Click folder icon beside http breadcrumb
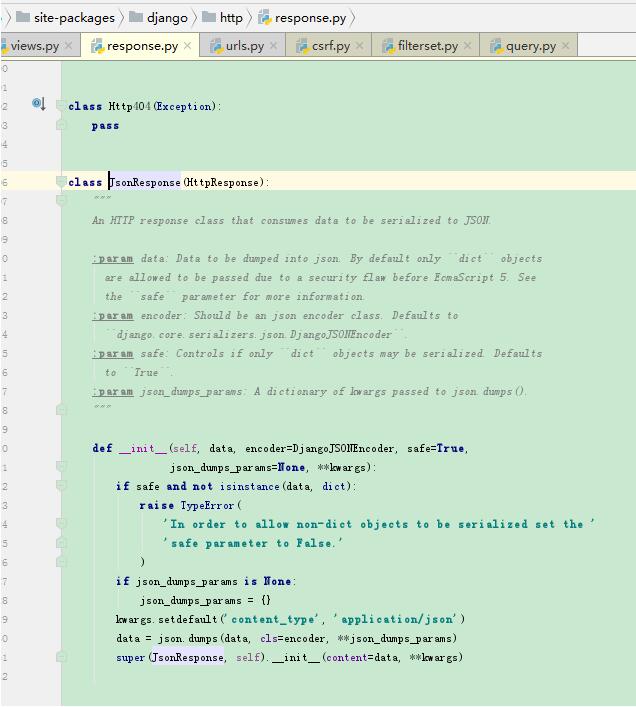 pyautogui.click(x=209, y=17)
